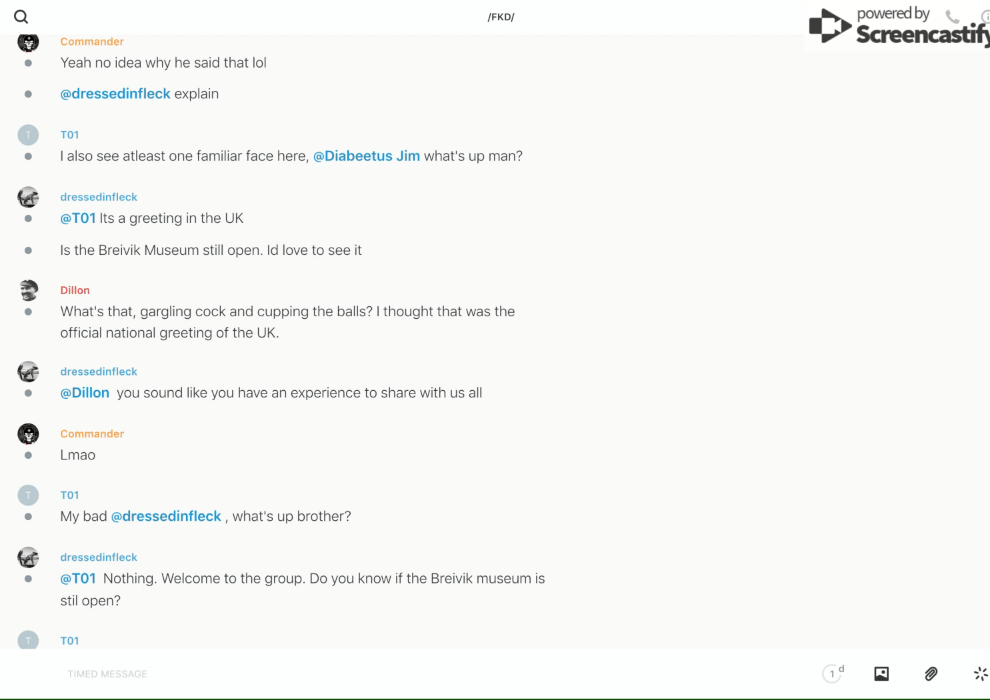Click the "Lmao" message text

point(78,455)
